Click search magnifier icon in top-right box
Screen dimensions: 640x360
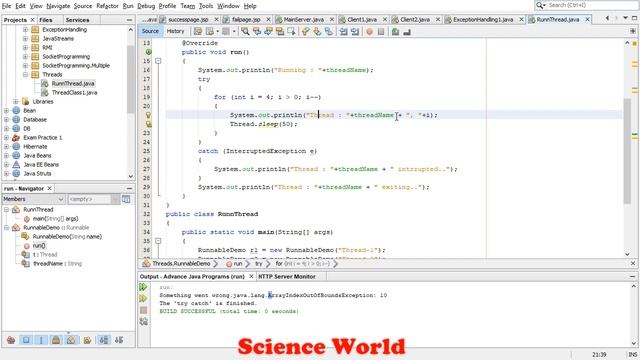(x=540, y=5)
